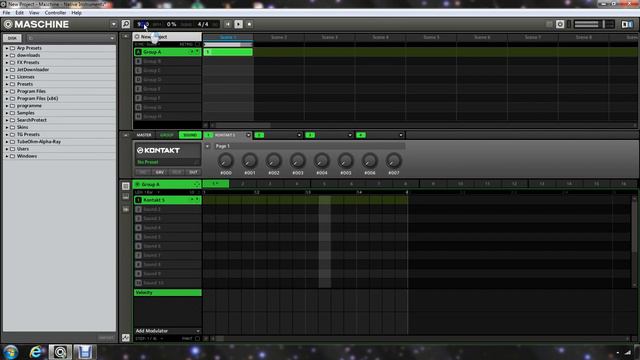The width and height of the screenshot is (640, 360).
Task: Open the module slot 4 dropdown arrow
Action: pos(401,135)
